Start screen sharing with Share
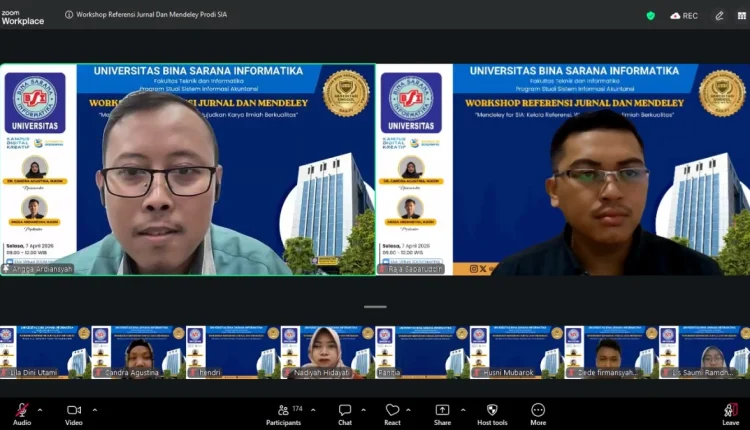This screenshot has width=750, height=430. point(442,414)
